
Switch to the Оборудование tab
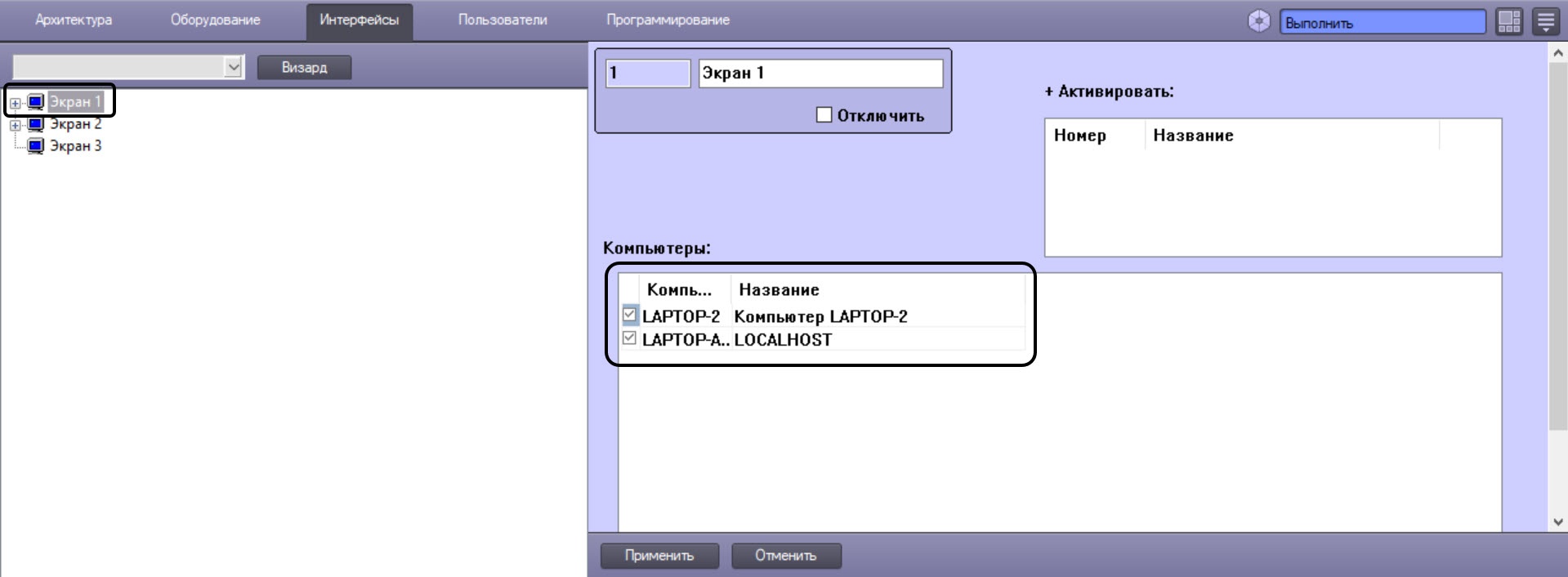215,20
